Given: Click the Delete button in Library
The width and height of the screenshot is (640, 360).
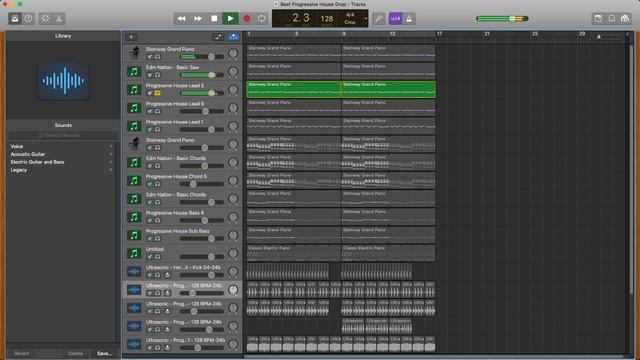Looking at the screenshot, I should [75, 353].
